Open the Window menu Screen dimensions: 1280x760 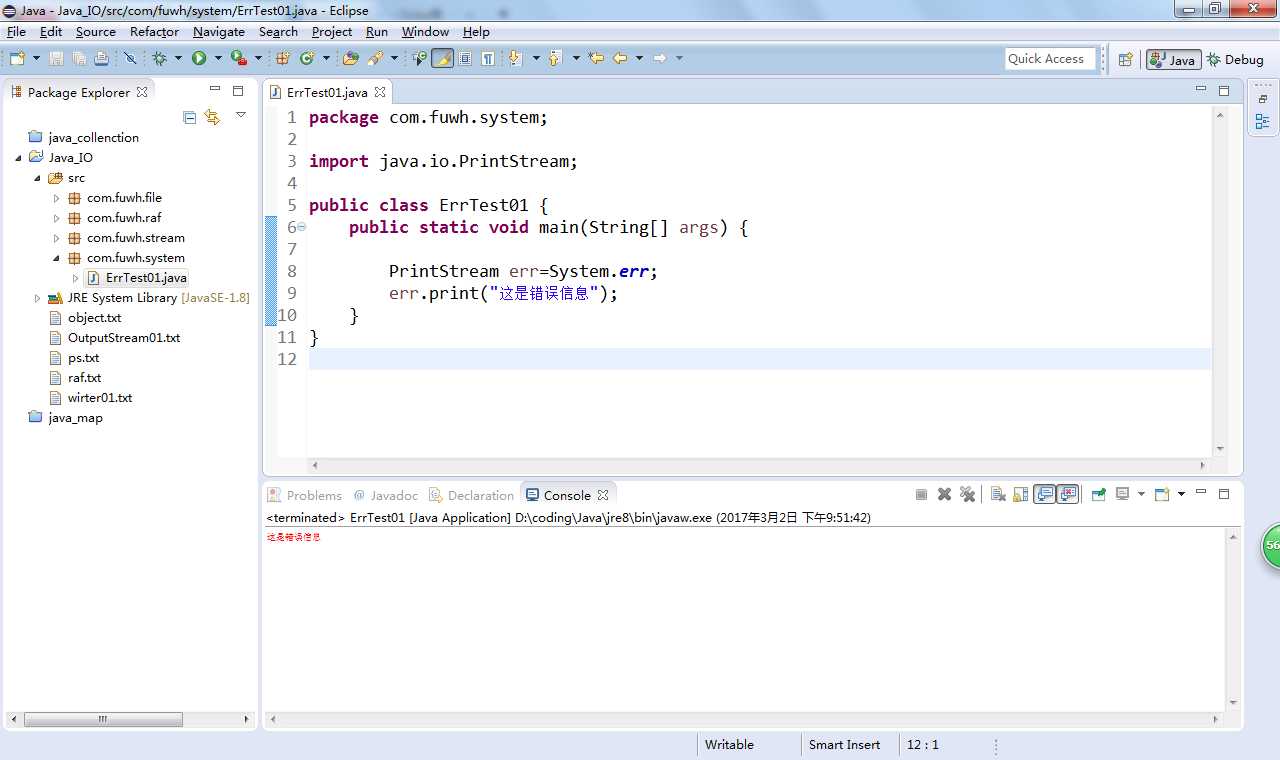click(425, 31)
